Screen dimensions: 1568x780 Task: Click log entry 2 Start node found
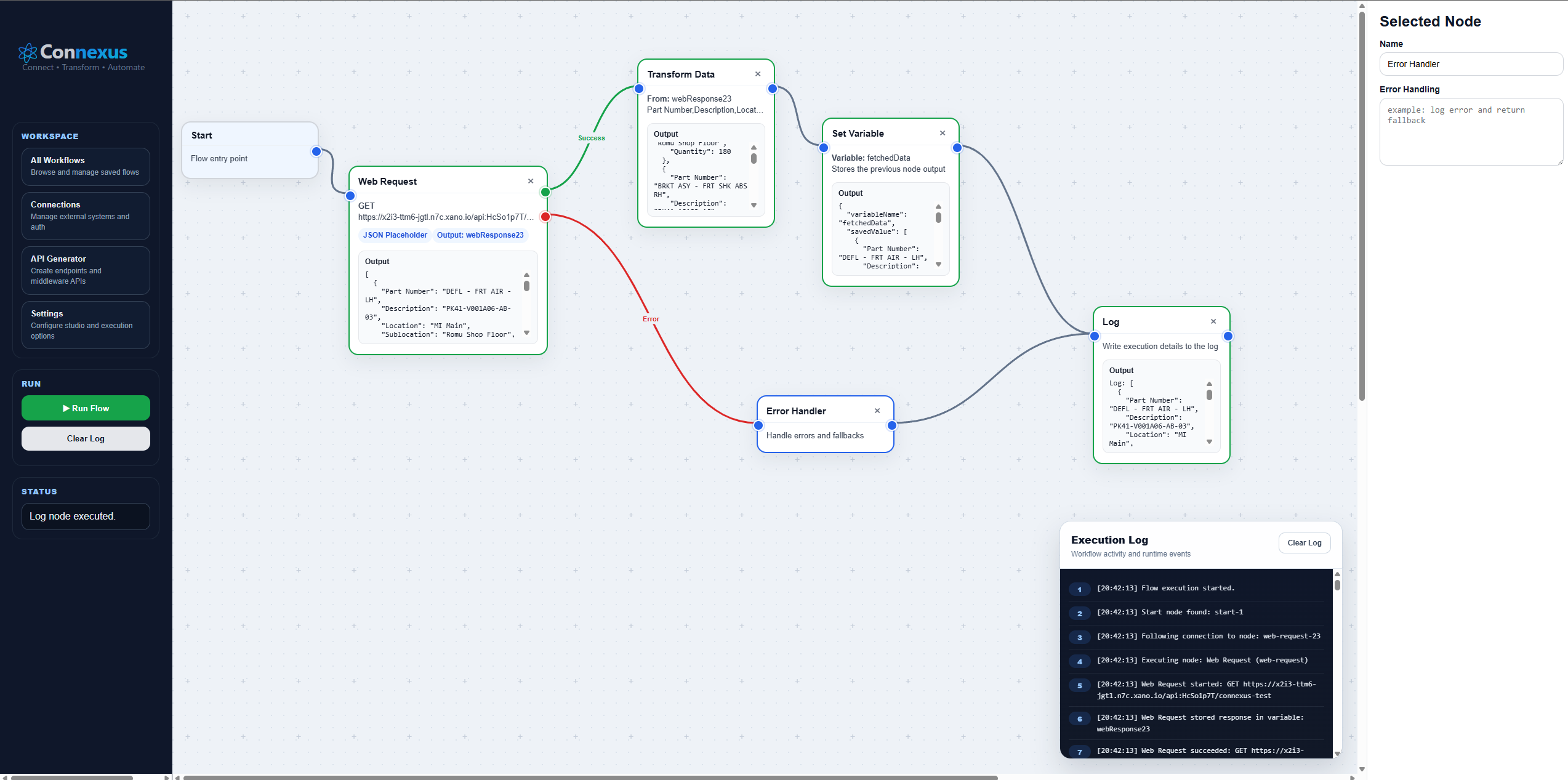click(1196, 613)
